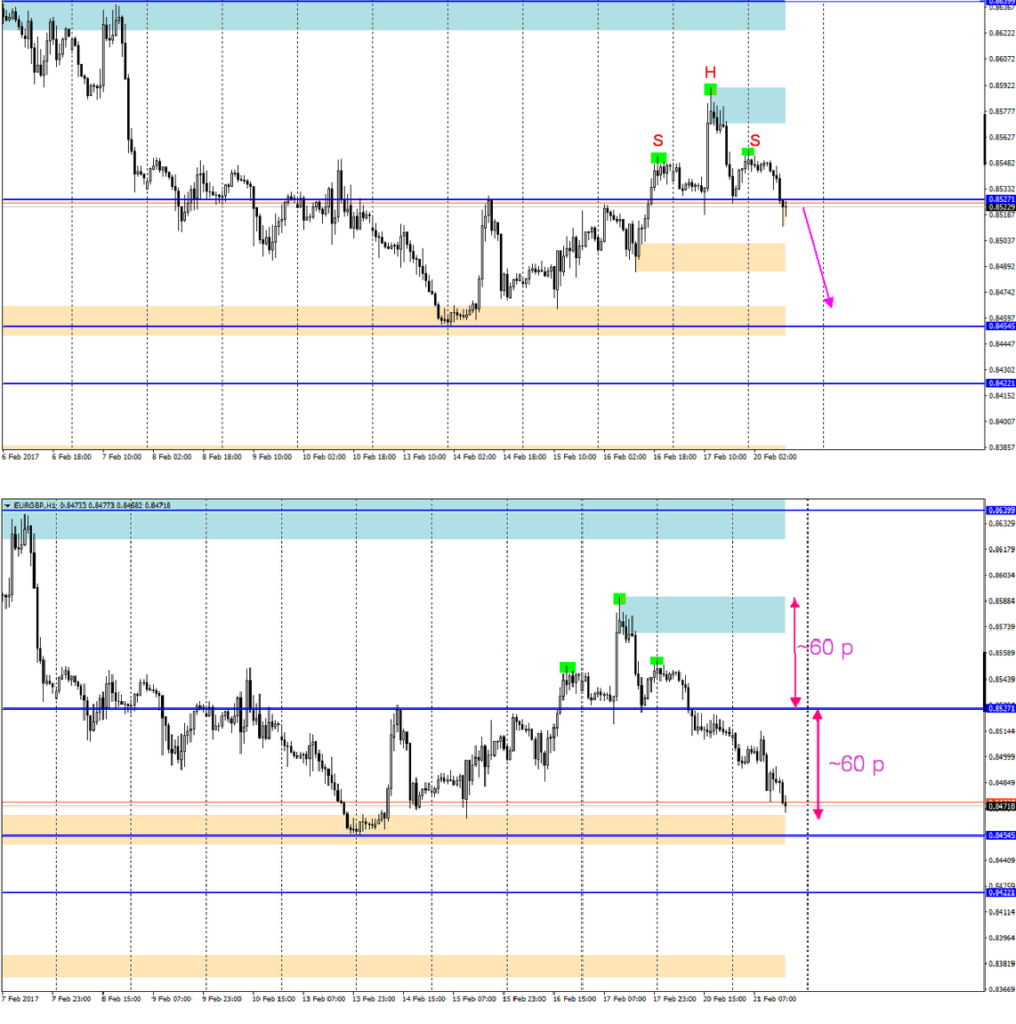
Task: Click the 0.86179 price axis label
Action: [x=1002, y=549]
